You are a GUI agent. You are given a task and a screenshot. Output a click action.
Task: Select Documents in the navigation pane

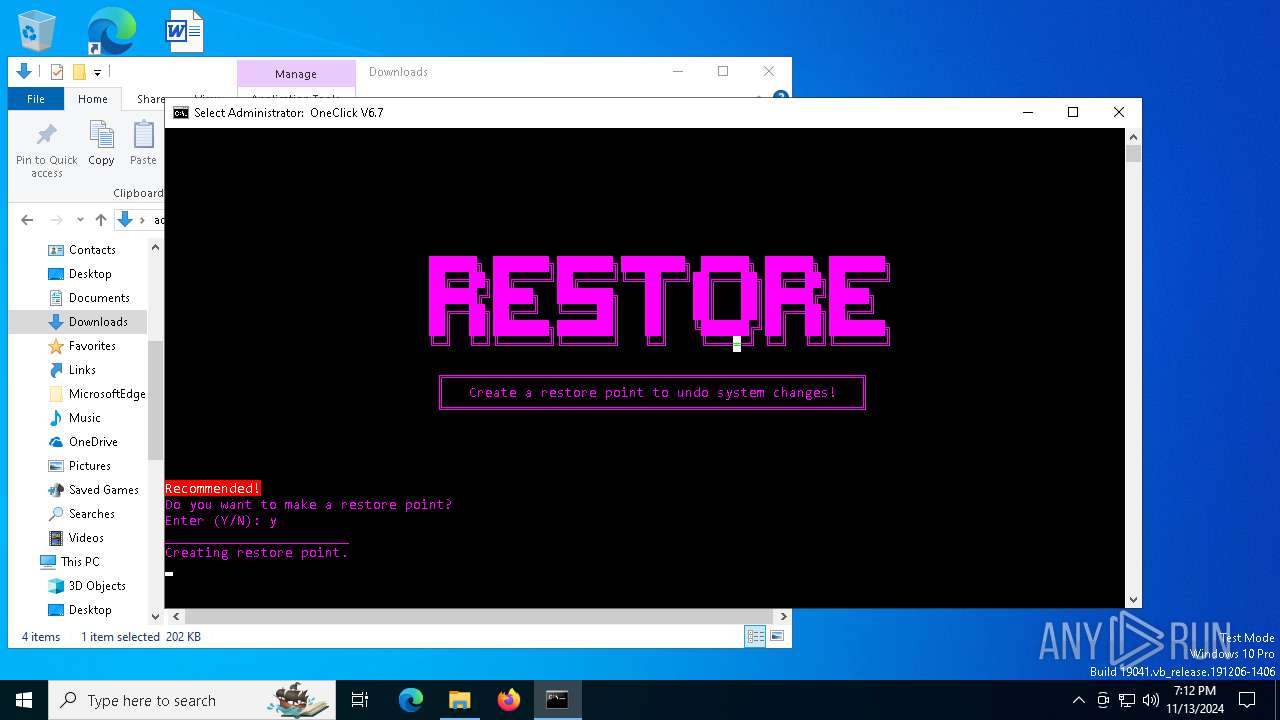[x=99, y=298]
